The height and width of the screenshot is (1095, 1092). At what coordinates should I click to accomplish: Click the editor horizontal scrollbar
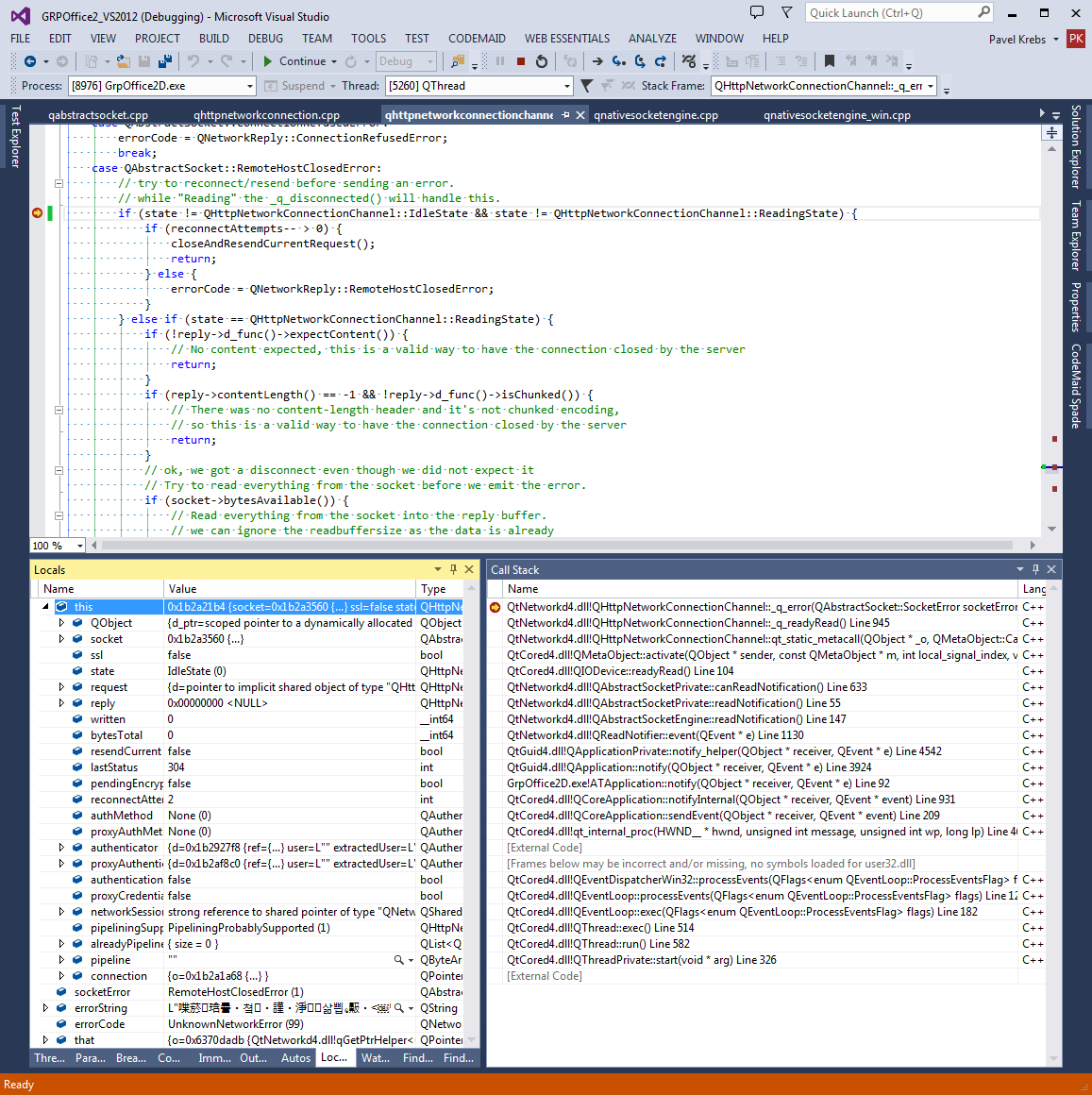coord(557,546)
